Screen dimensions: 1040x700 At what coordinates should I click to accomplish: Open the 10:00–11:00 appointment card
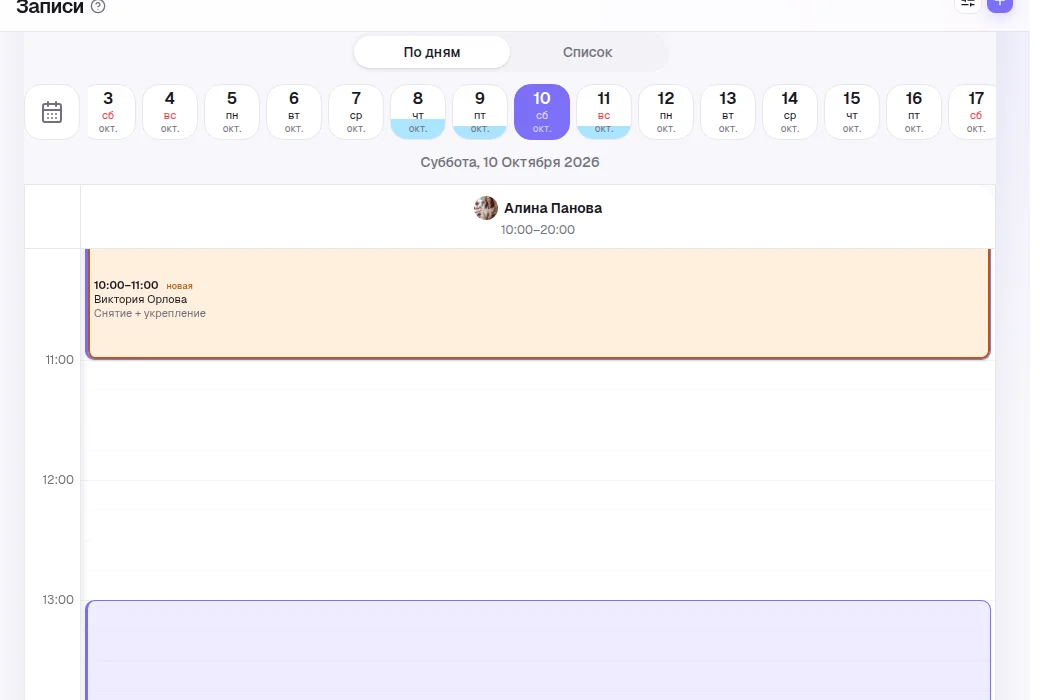point(538,304)
